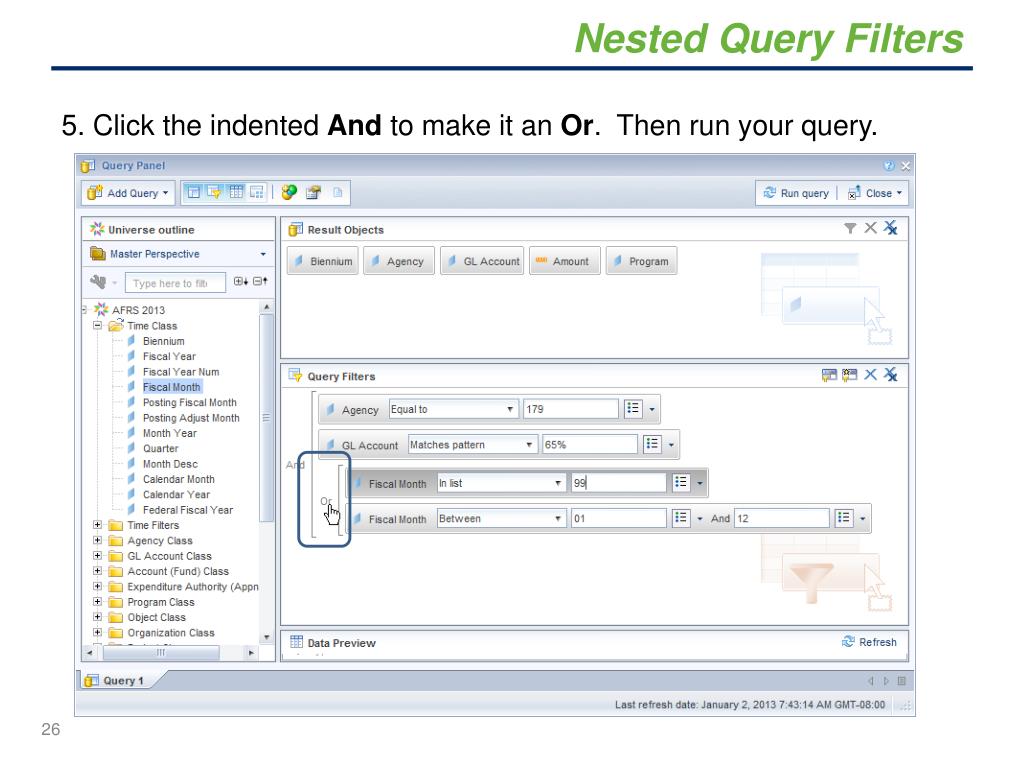Expand the Agency Class folder
The width and height of the screenshot is (1024, 768).
(x=97, y=541)
